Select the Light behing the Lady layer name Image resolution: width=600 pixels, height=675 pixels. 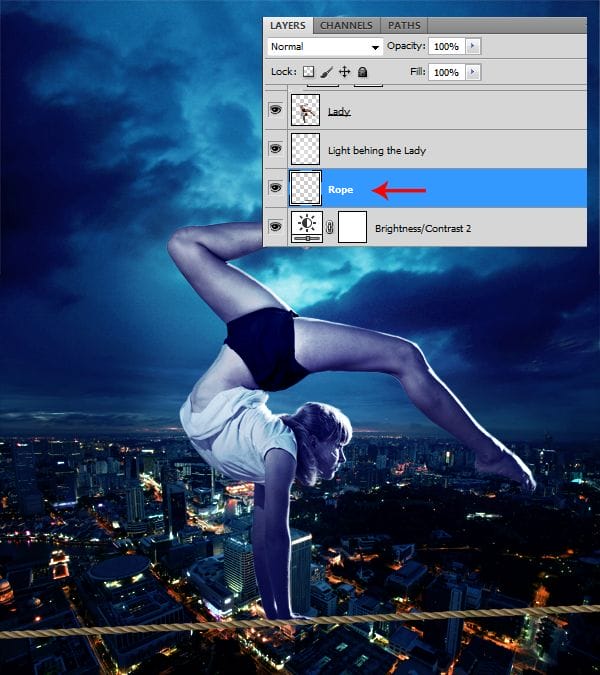pyautogui.click(x=377, y=151)
